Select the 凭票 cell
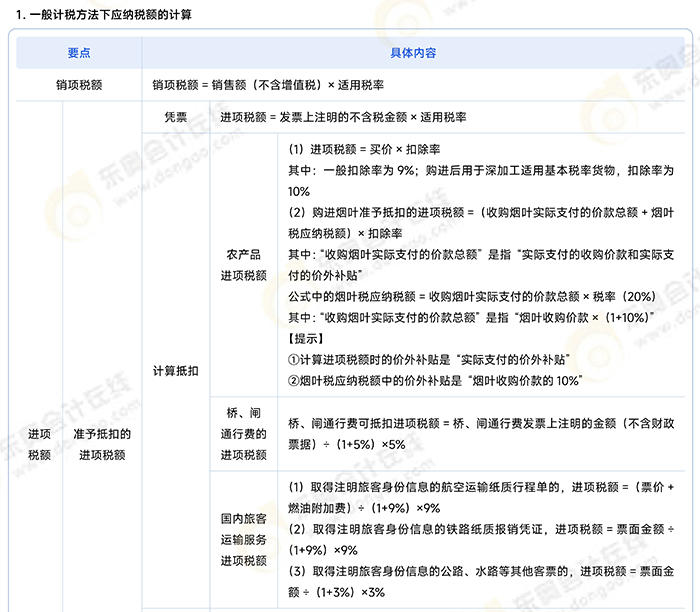This screenshot has height=612, width=700. pyautogui.click(x=175, y=117)
